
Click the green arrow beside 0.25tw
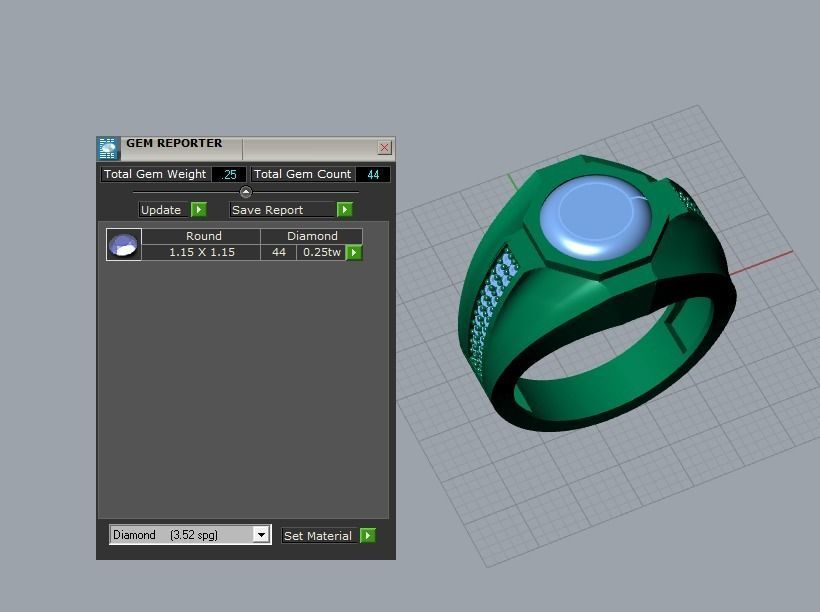pyautogui.click(x=354, y=253)
